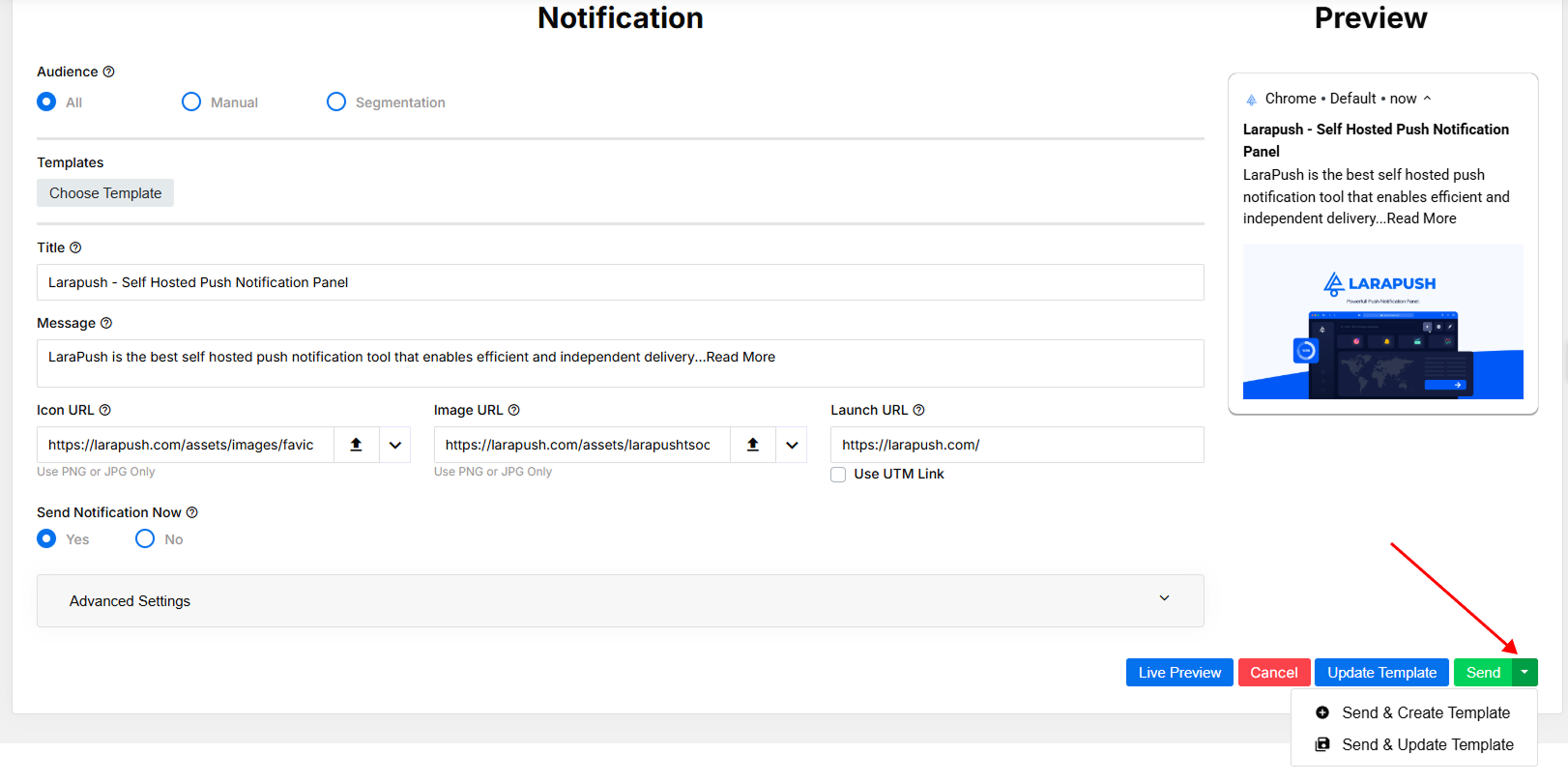Select the Segmentation audience option

tap(336, 101)
